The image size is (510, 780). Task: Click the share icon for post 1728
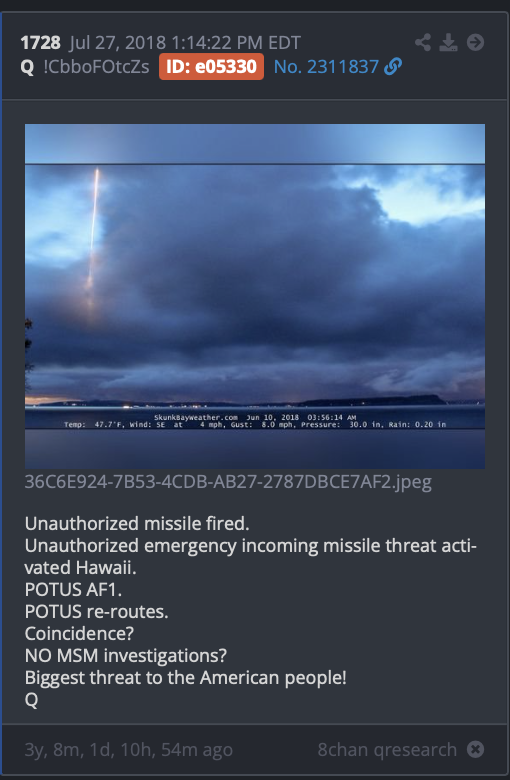[423, 42]
